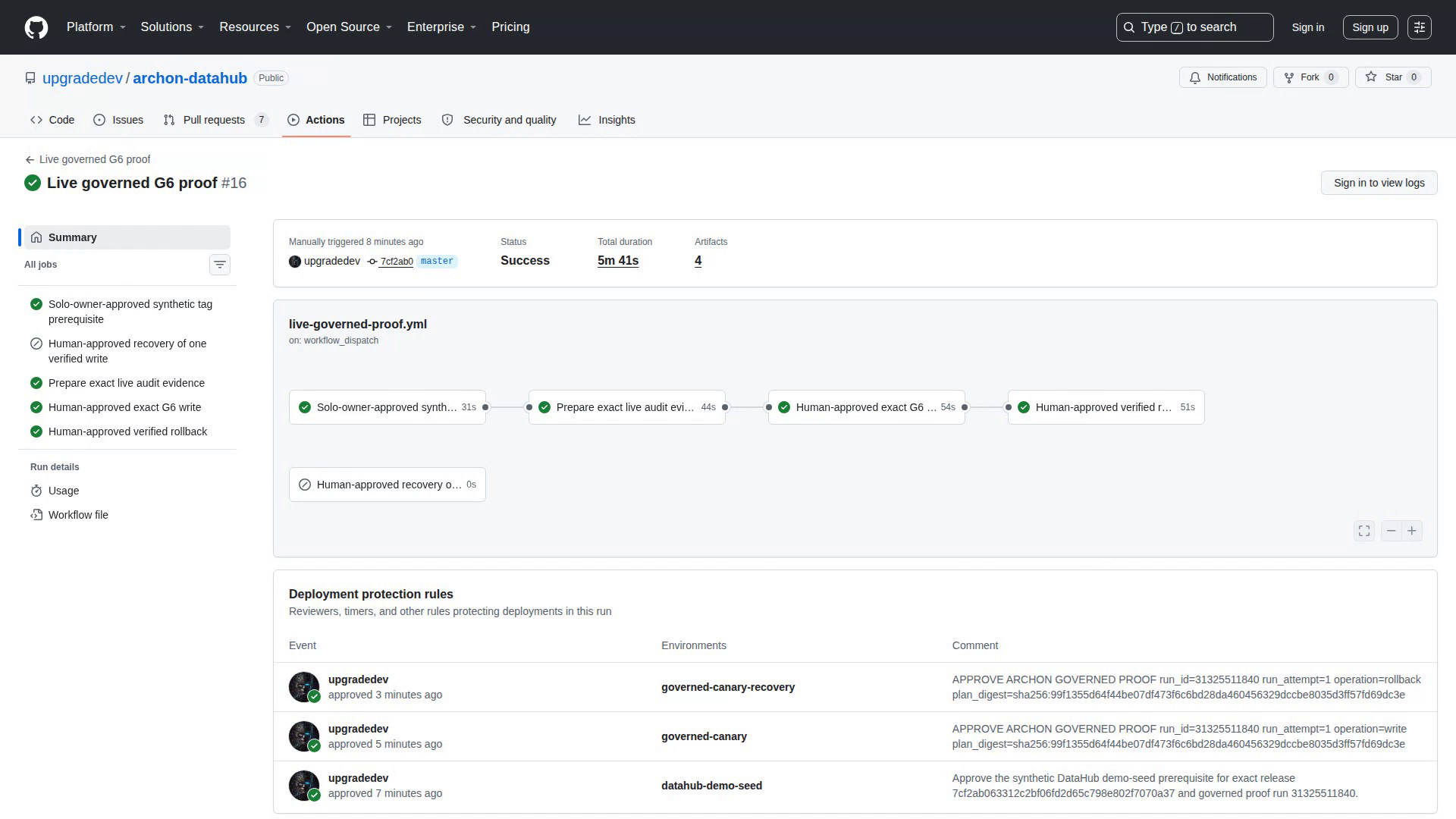Click the governed-canary environment text

704,736
